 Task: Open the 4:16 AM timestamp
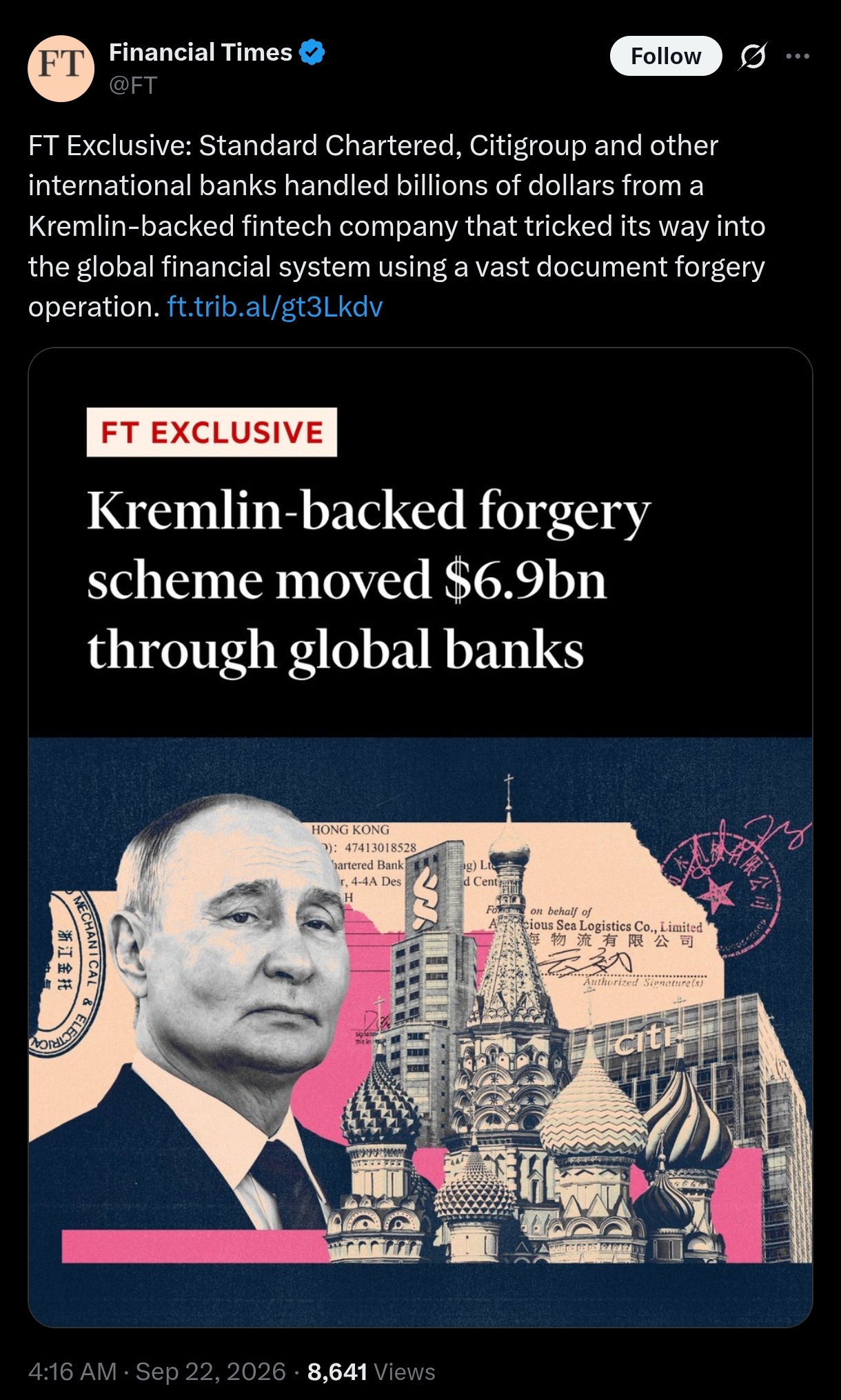tap(72, 1372)
